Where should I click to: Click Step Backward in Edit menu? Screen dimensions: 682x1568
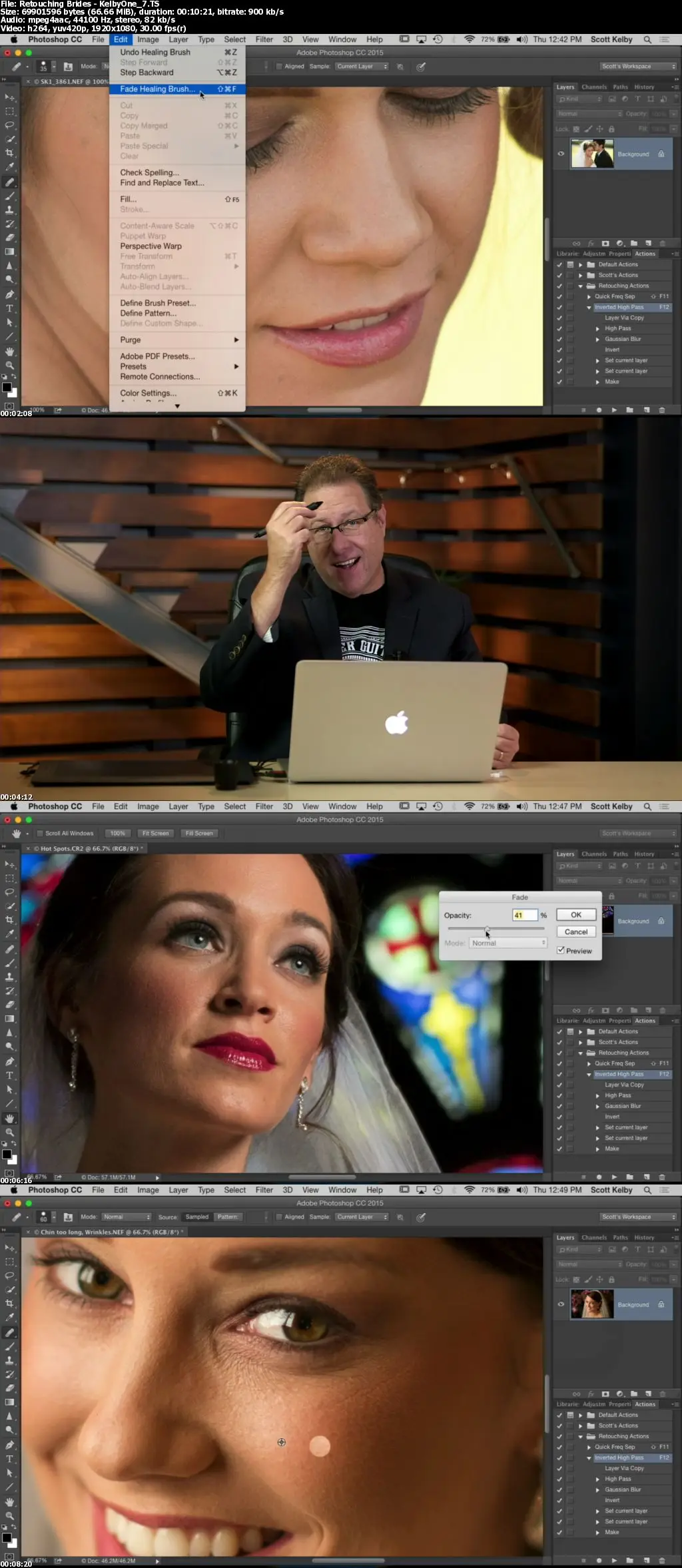[x=177, y=73]
